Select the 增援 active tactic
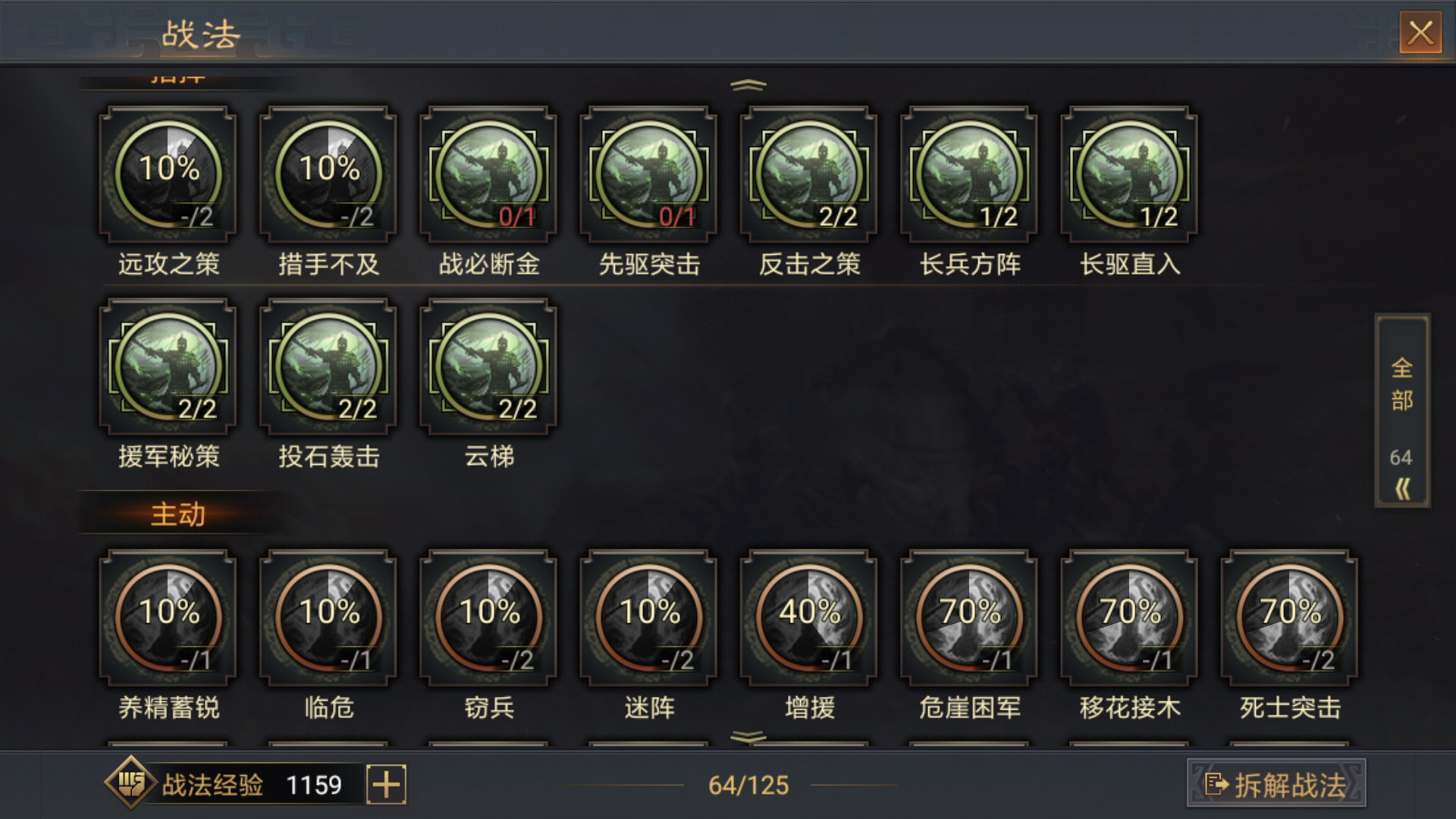This screenshot has height=819, width=1456. tap(809, 618)
